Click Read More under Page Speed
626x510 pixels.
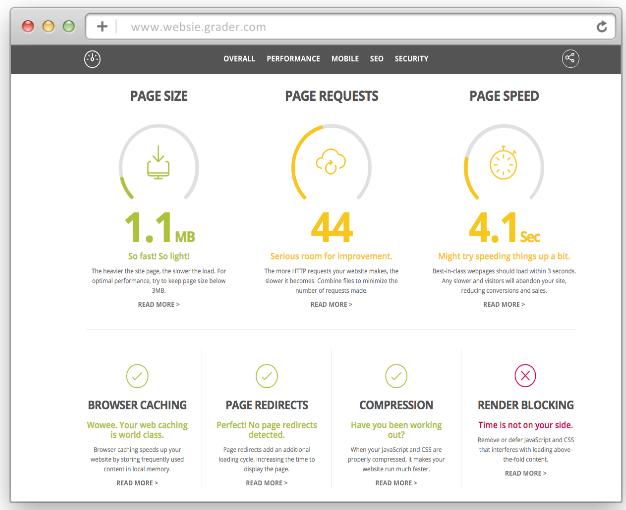pos(504,304)
